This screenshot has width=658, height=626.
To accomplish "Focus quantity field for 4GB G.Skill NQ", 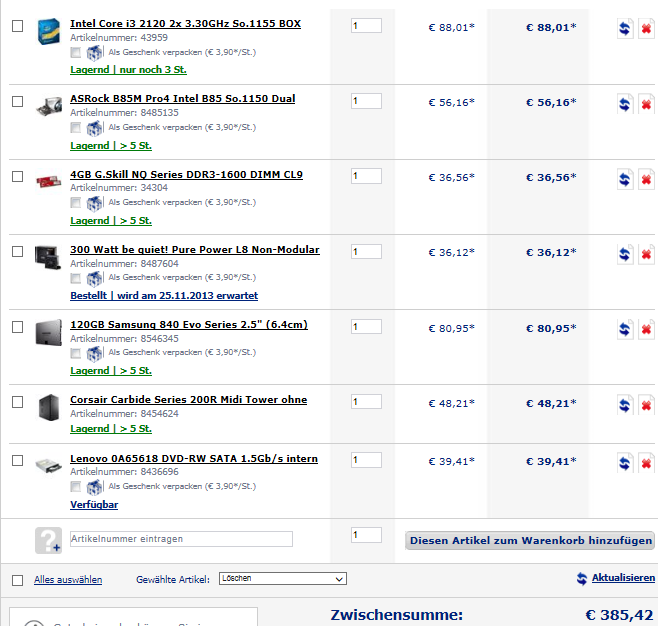I will pos(366,176).
